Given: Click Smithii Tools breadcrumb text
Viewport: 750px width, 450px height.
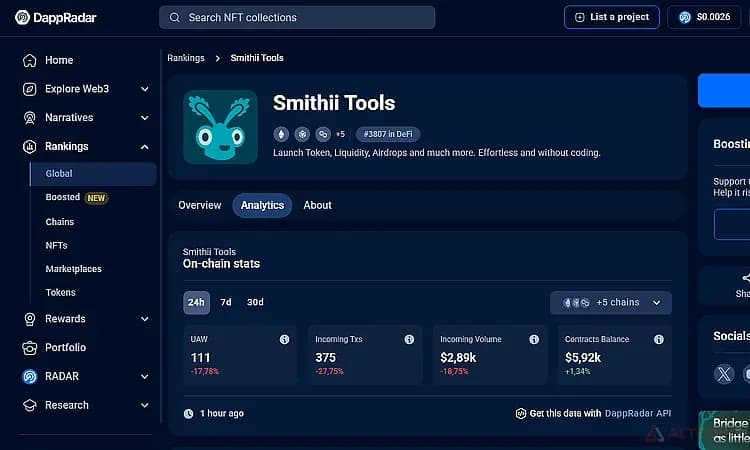Looking at the screenshot, I should coord(257,58).
